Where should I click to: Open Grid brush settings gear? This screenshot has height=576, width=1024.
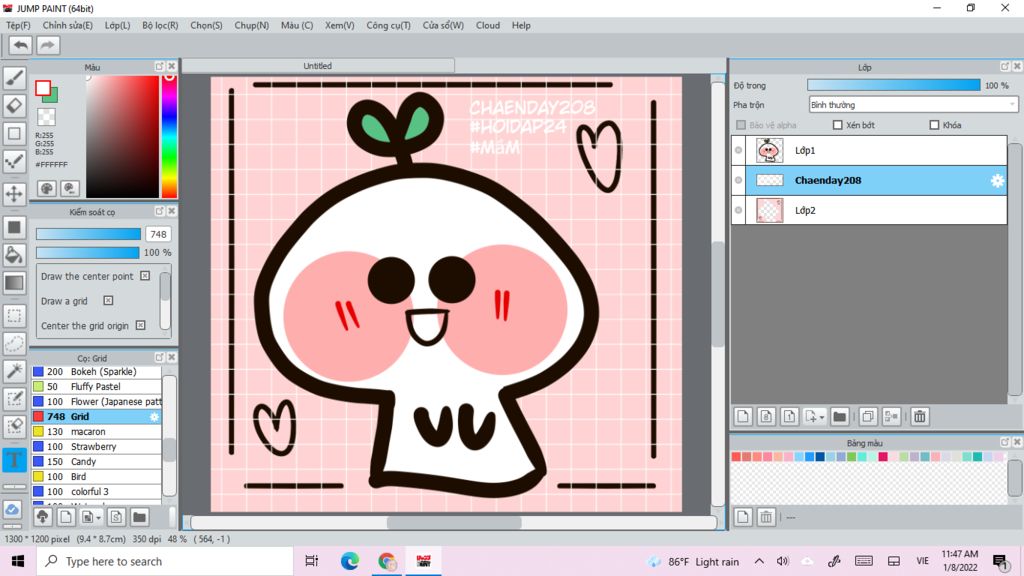154,417
